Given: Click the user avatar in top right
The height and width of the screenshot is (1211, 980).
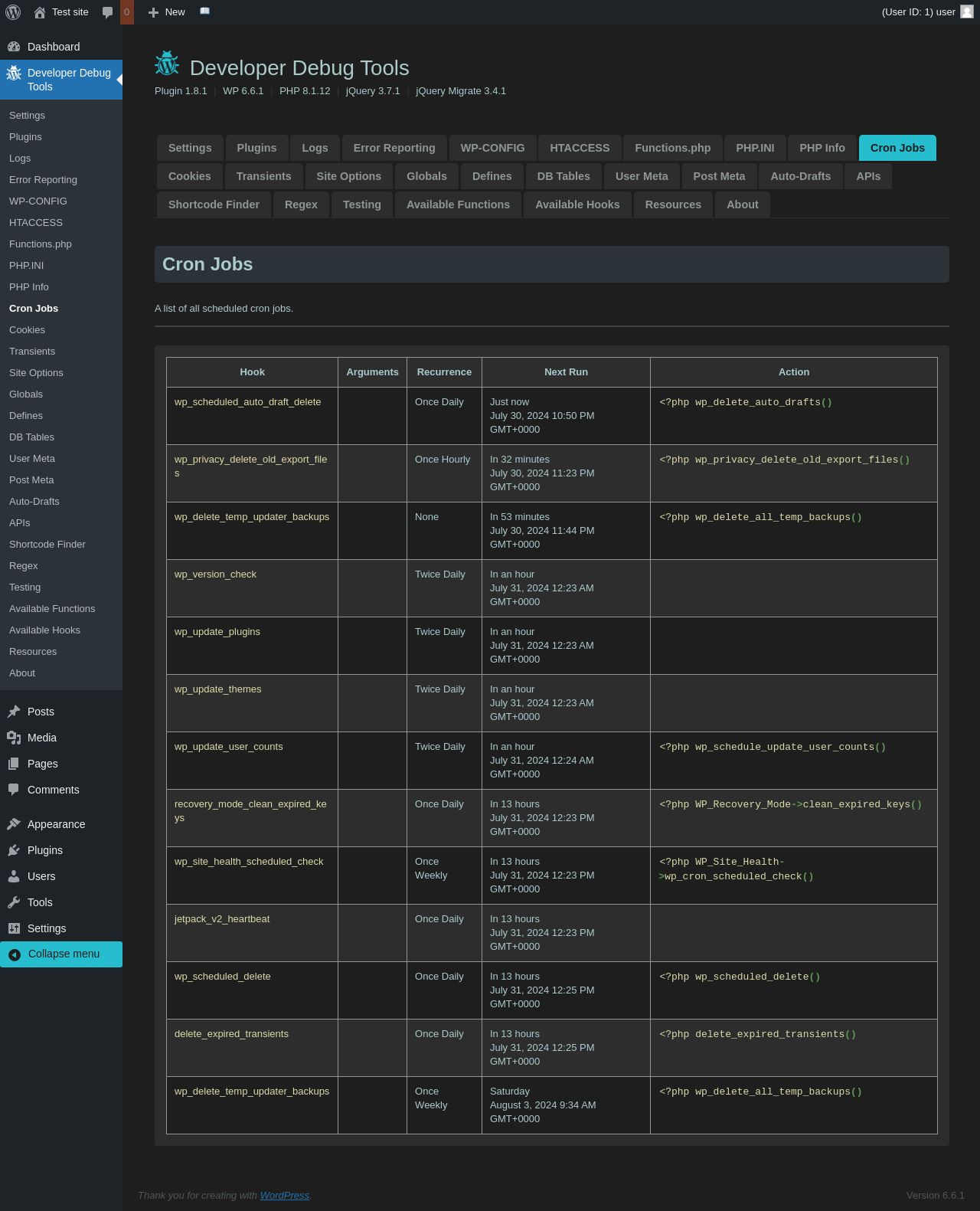Looking at the screenshot, I should [x=967, y=11].
